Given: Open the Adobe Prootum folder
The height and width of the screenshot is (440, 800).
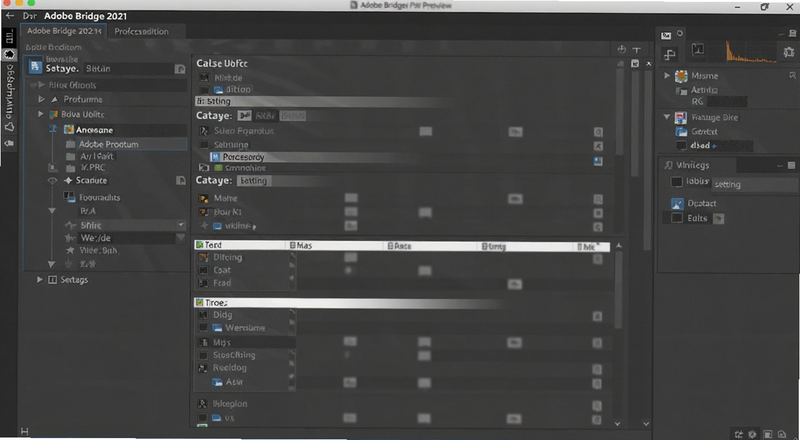Looking at the screenshot, I should point(108,144).
